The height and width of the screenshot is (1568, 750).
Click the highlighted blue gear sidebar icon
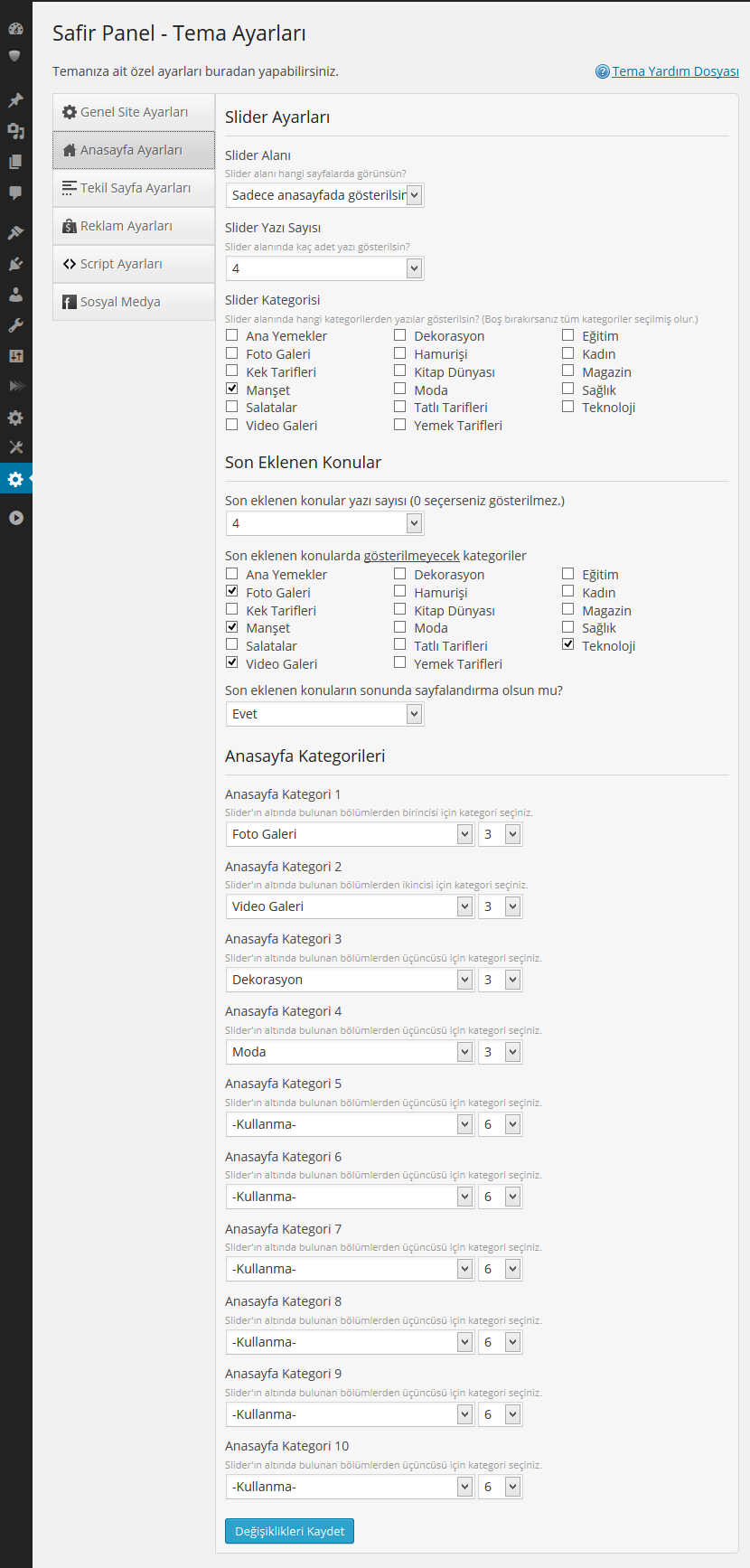pyautogui.click(x=15, y=479)
